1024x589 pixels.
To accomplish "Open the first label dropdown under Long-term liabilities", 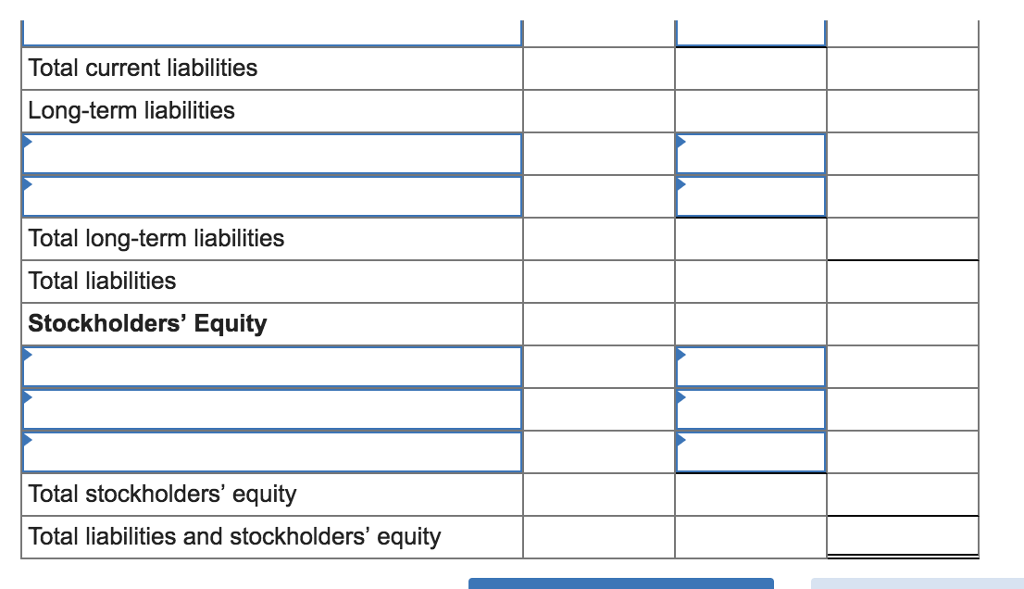I will 270,153.
